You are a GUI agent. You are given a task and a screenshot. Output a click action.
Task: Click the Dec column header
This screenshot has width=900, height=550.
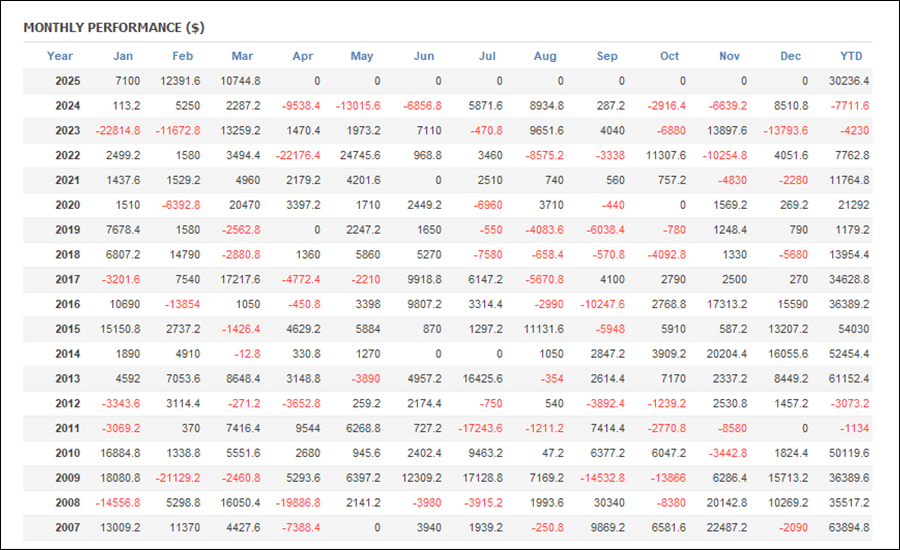point(790,56)
